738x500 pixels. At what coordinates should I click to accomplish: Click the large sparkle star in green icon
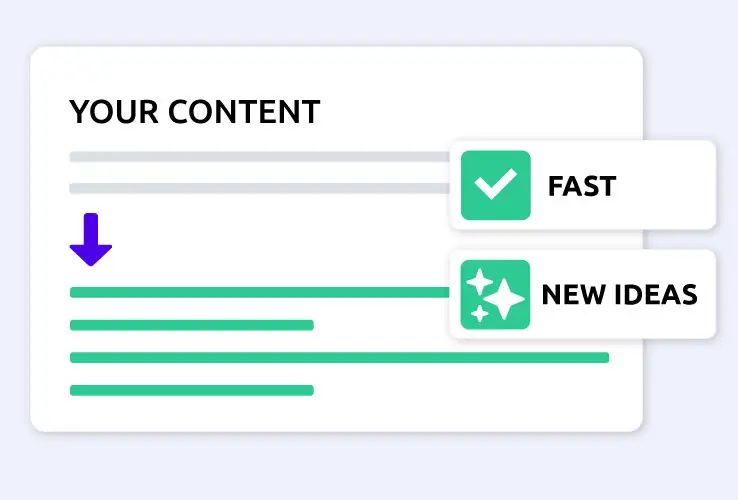504,299
